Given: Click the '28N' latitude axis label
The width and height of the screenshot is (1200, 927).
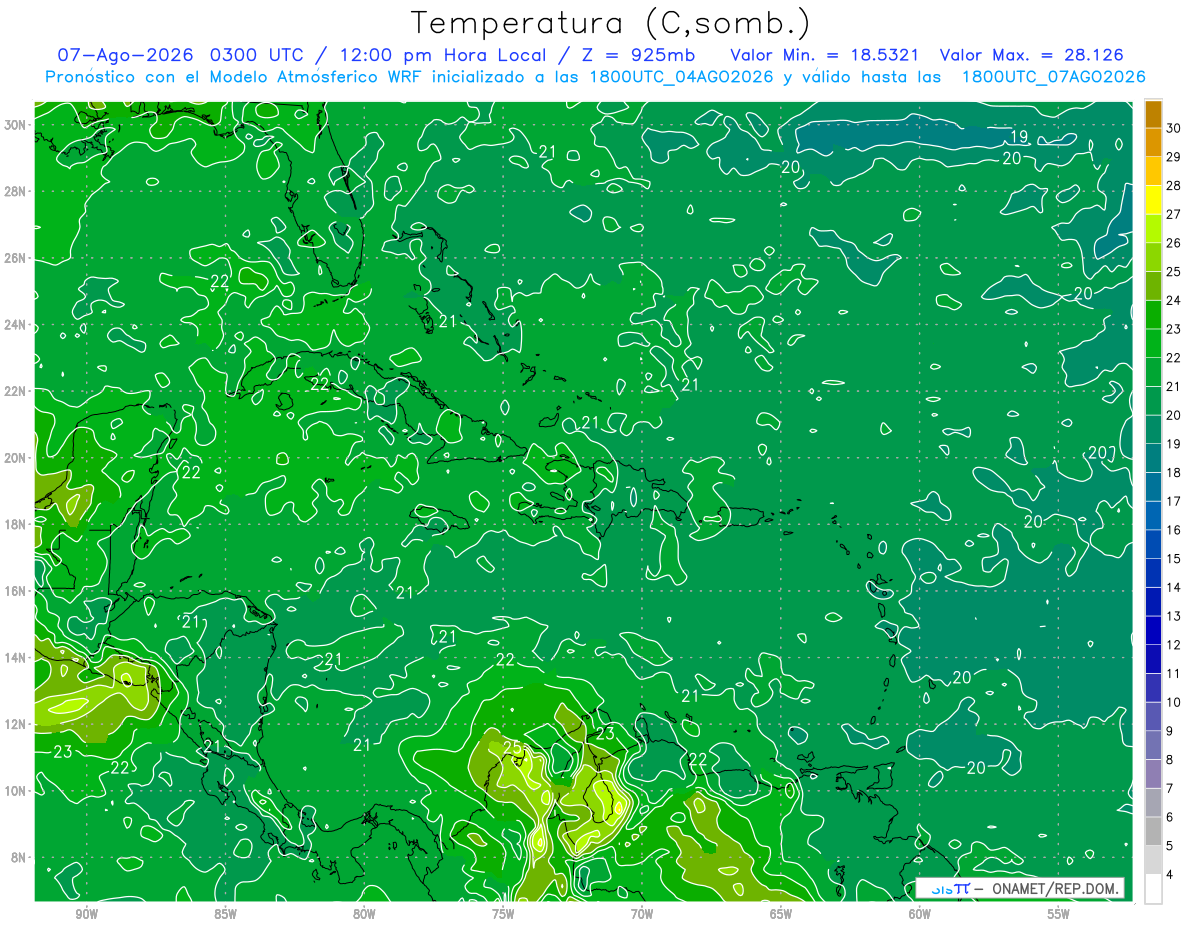Looking at the screenshot, I should pyautogui.click(x=15, y=191).
